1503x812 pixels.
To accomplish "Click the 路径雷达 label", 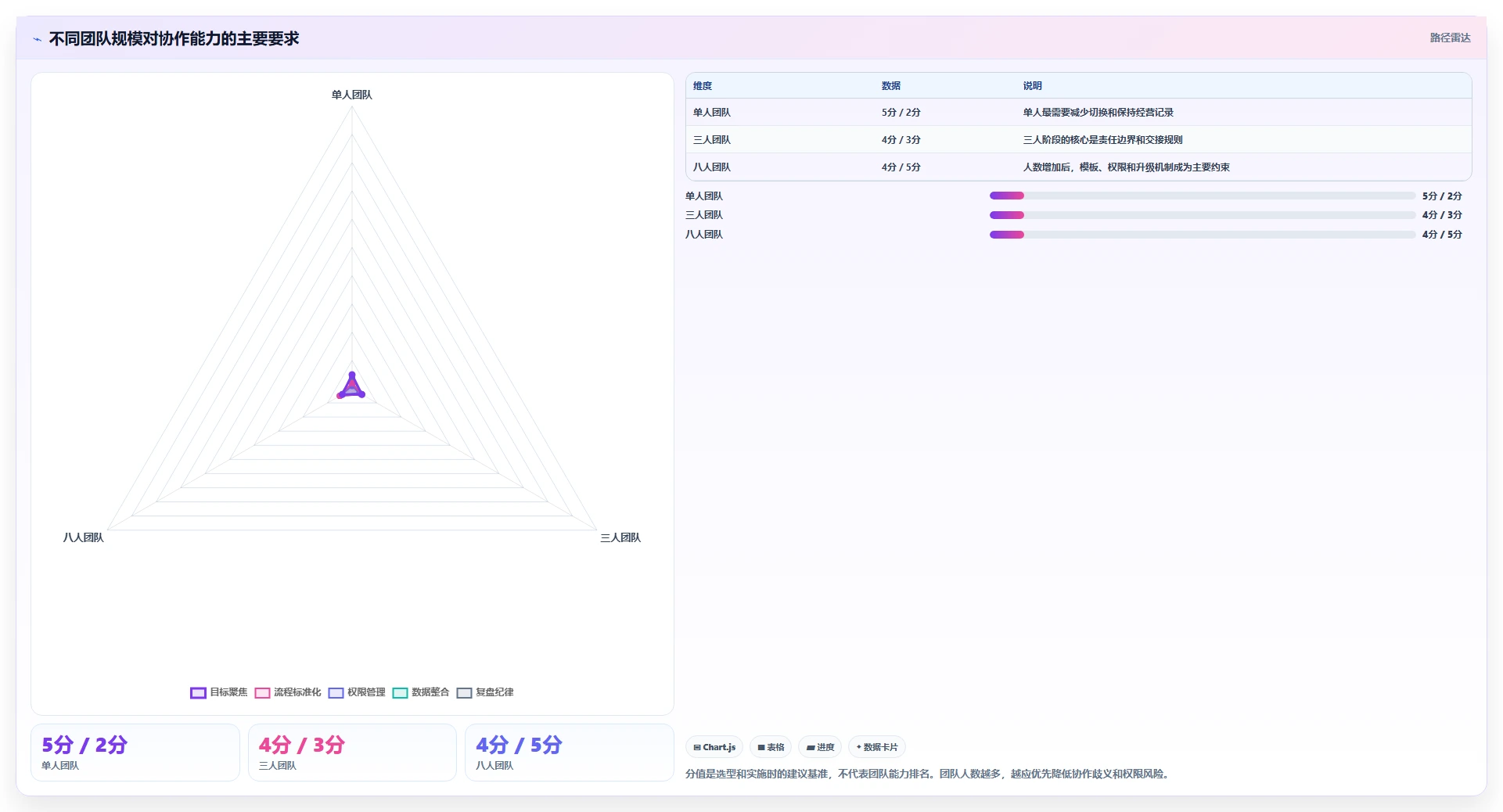I will click(x=1450, y=38).
